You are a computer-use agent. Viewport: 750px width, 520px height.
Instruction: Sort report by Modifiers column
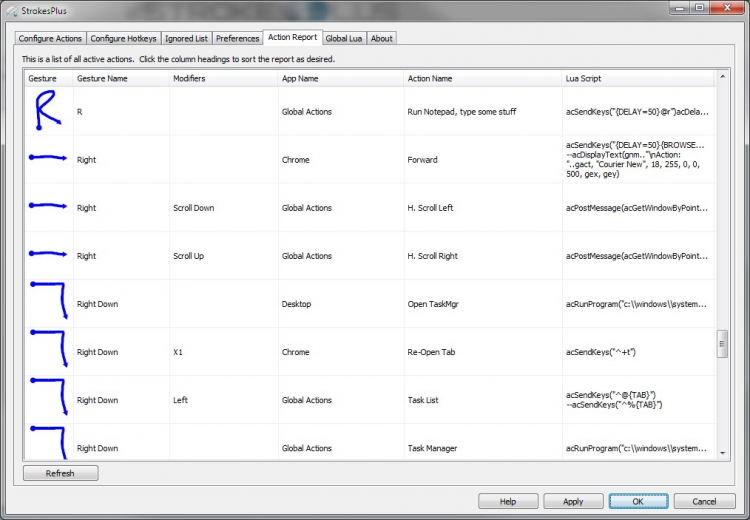[223, 78]
